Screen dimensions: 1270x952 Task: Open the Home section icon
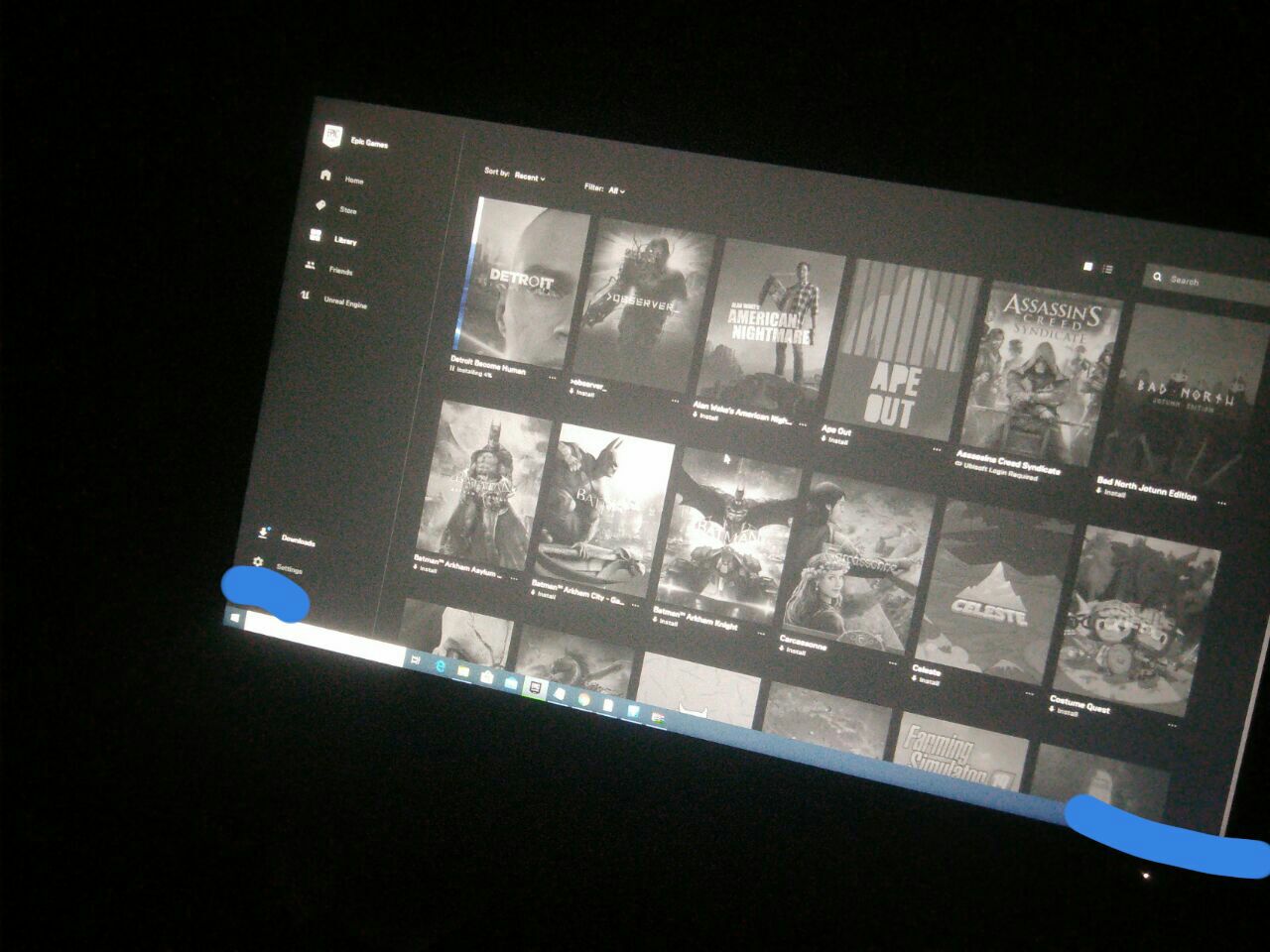(325, 176)
